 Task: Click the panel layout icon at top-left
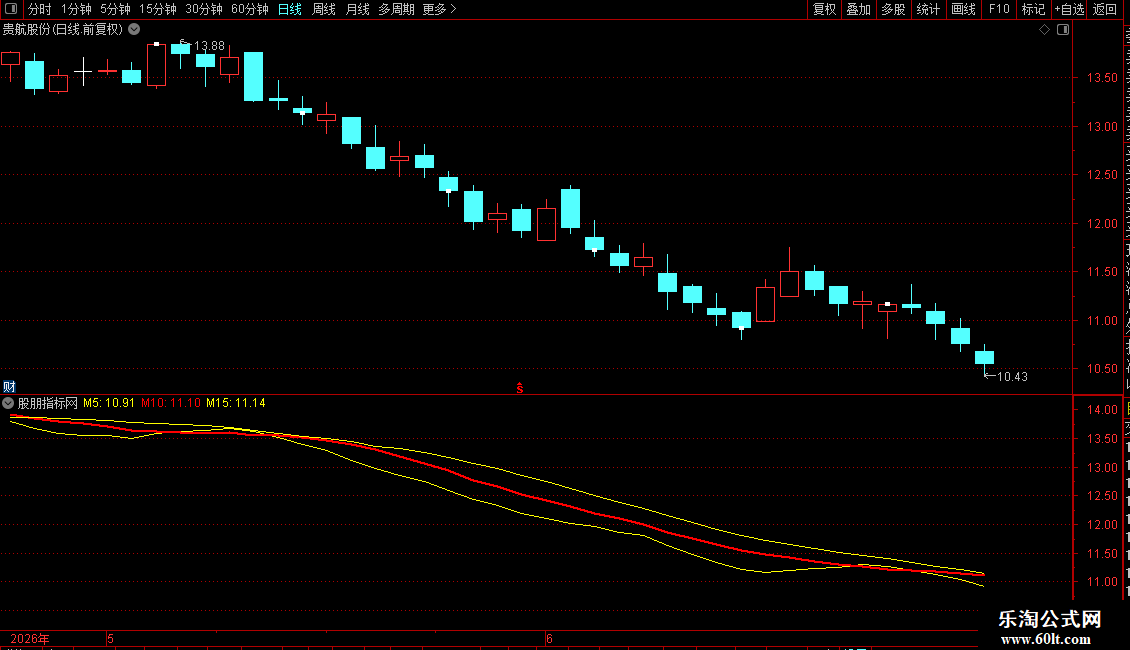click(x=11, y=9)
